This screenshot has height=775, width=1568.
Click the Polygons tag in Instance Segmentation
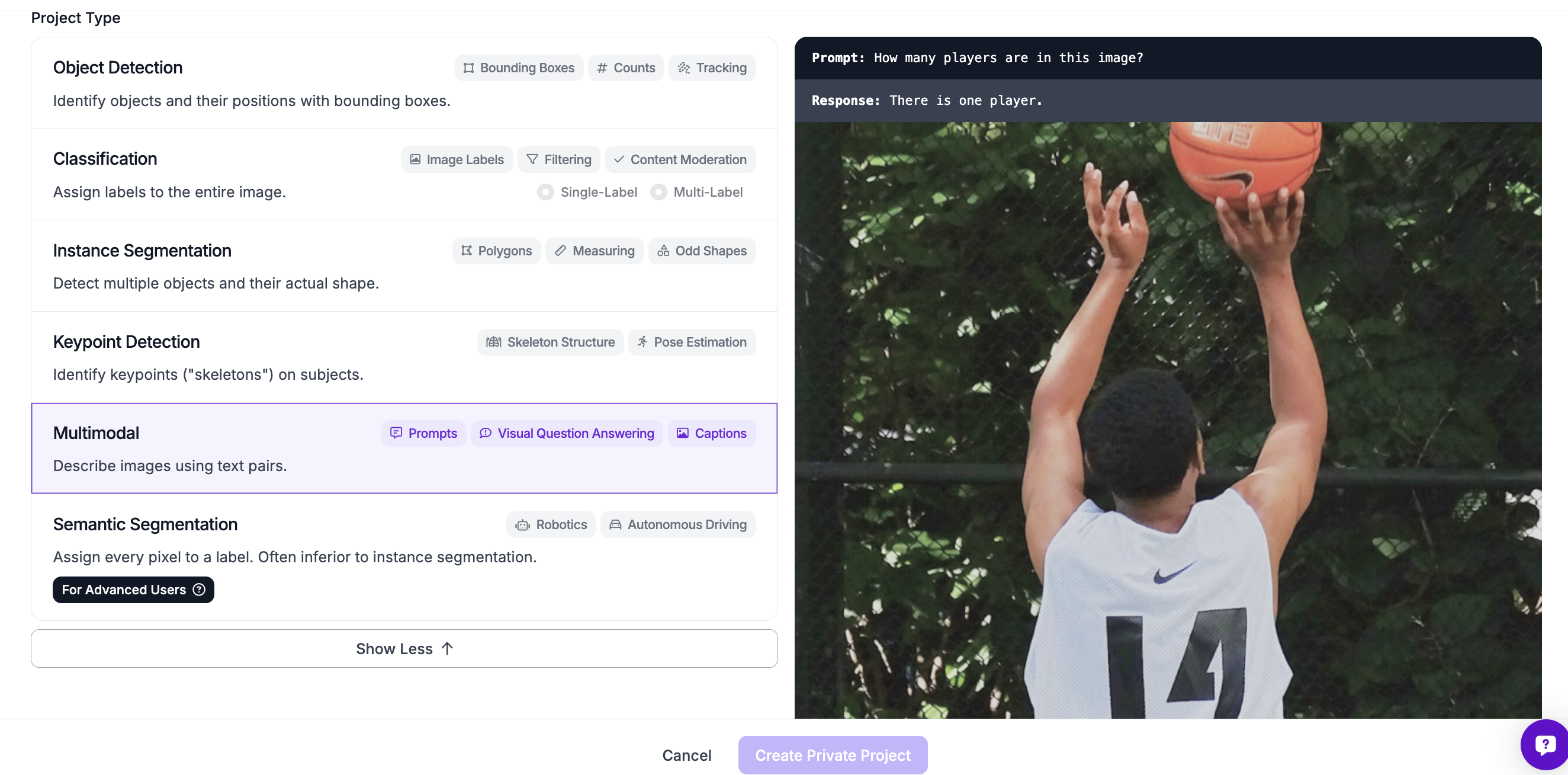496,251
